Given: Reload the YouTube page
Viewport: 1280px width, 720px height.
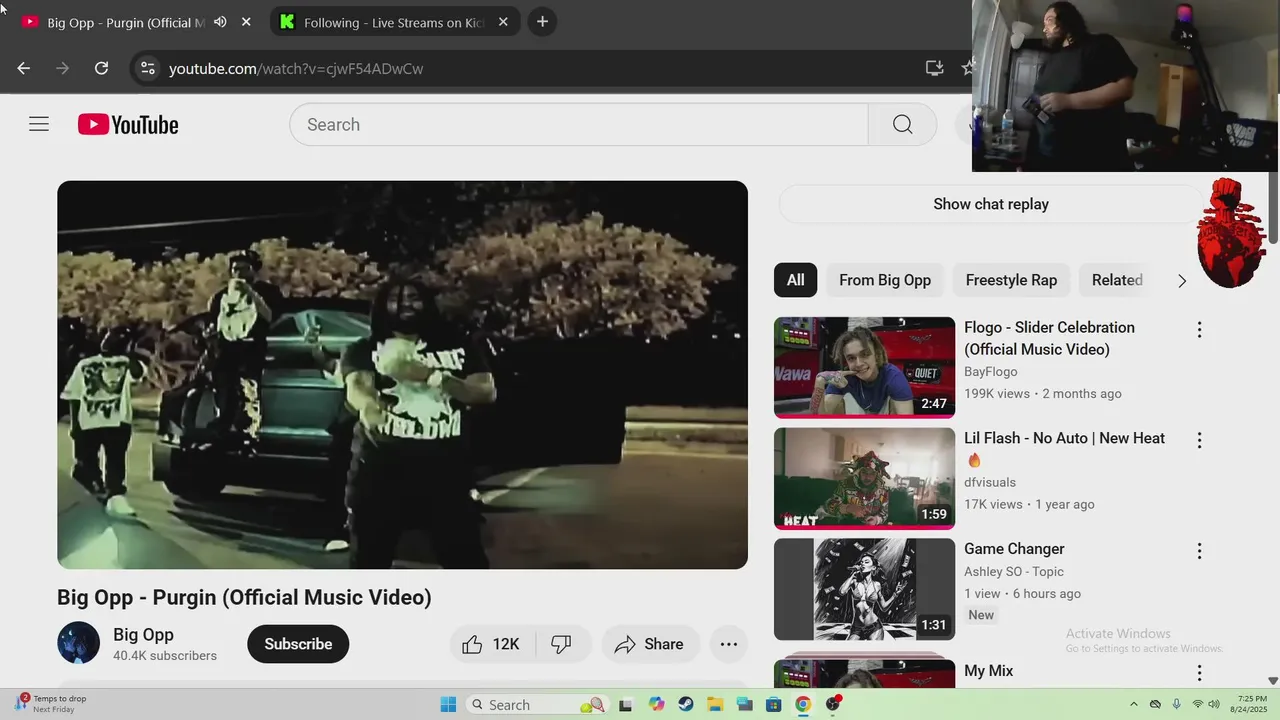Looking at the screenshot, I should 101,68.
